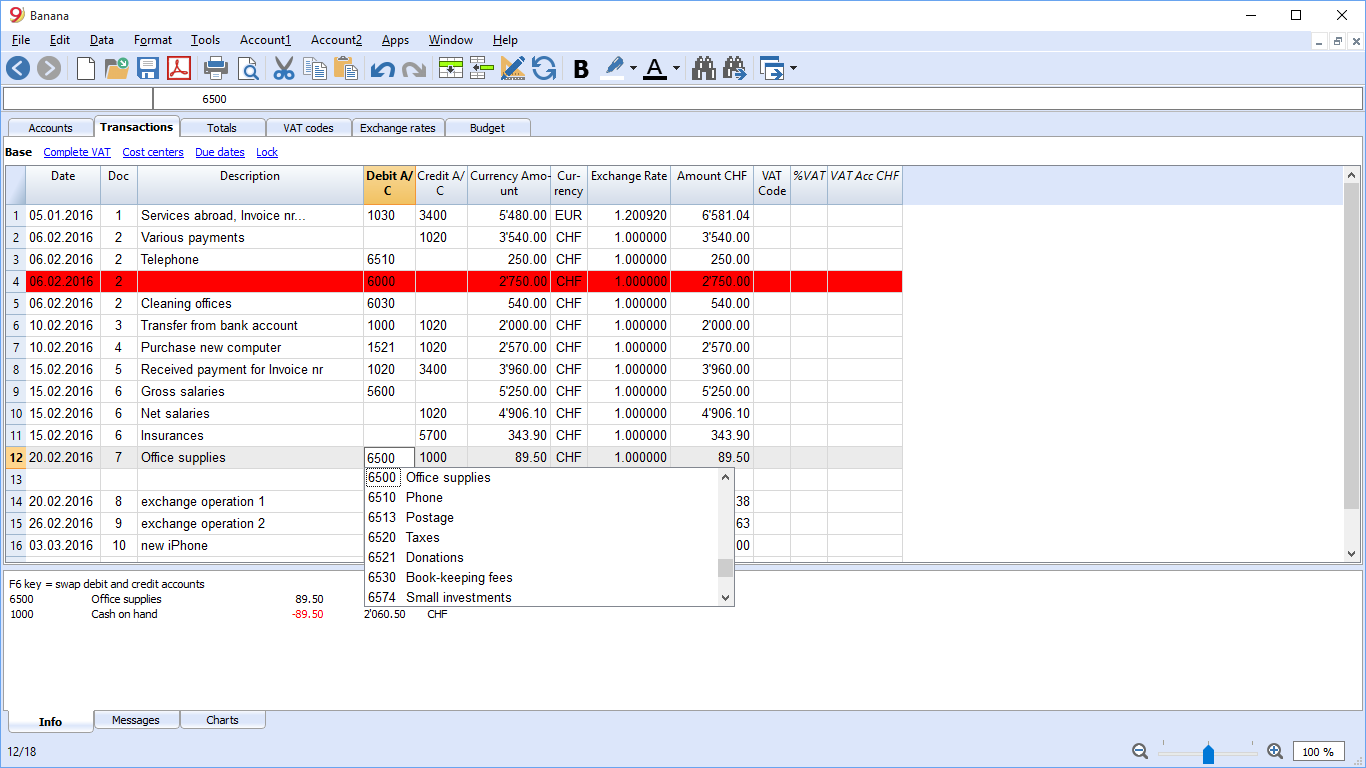Open the highlighter color dropdown
The height and width of the screenshot is (768, 1366).
(632, 68)
